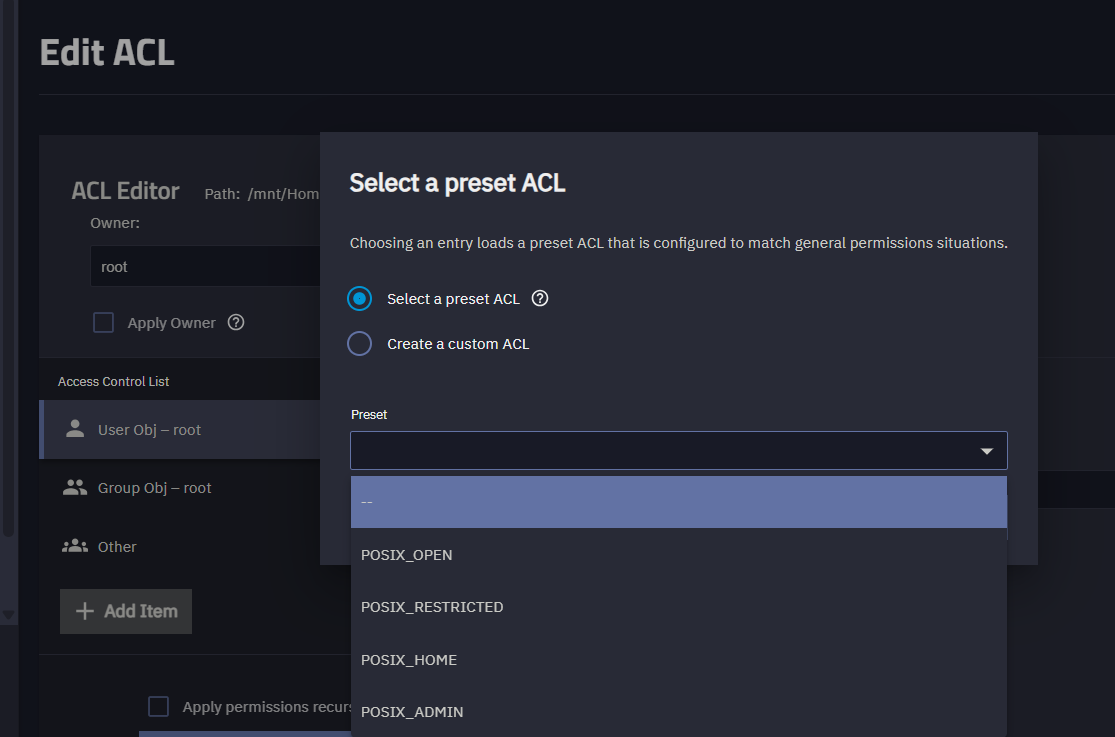1115x737 pixels.
Task: Click help icon next to Apply Owner
Action: pos(236,322)
